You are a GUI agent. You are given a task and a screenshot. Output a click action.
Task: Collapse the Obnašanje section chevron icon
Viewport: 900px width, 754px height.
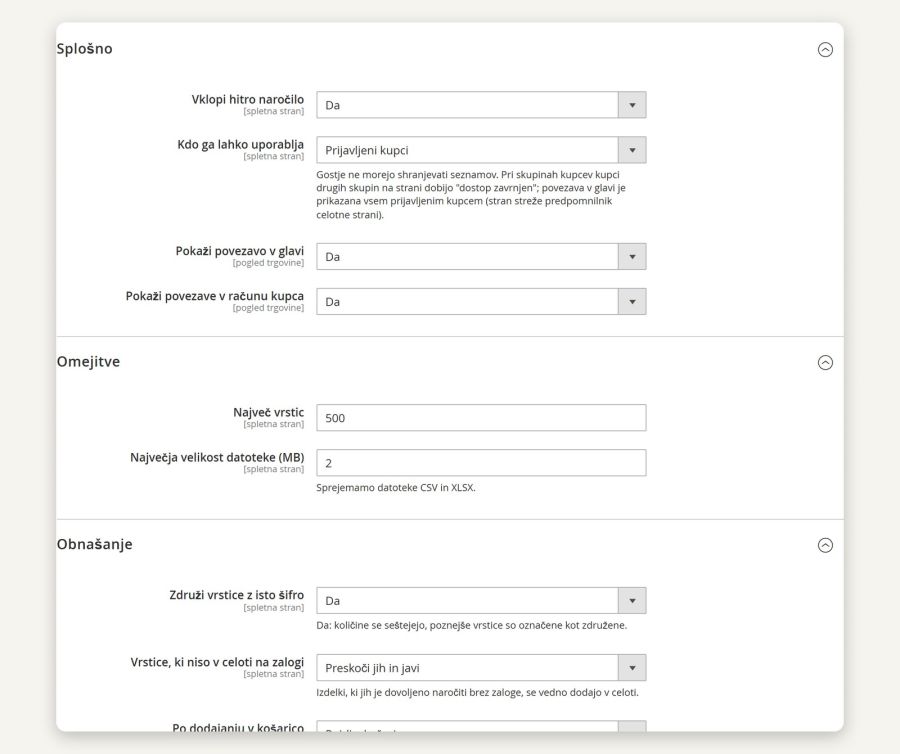(x=825, y=545)
